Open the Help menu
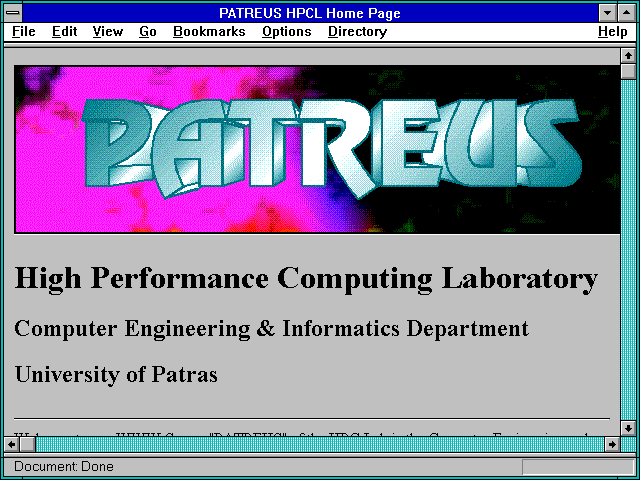This screenshot has width=640, height=480. point(613,32)
